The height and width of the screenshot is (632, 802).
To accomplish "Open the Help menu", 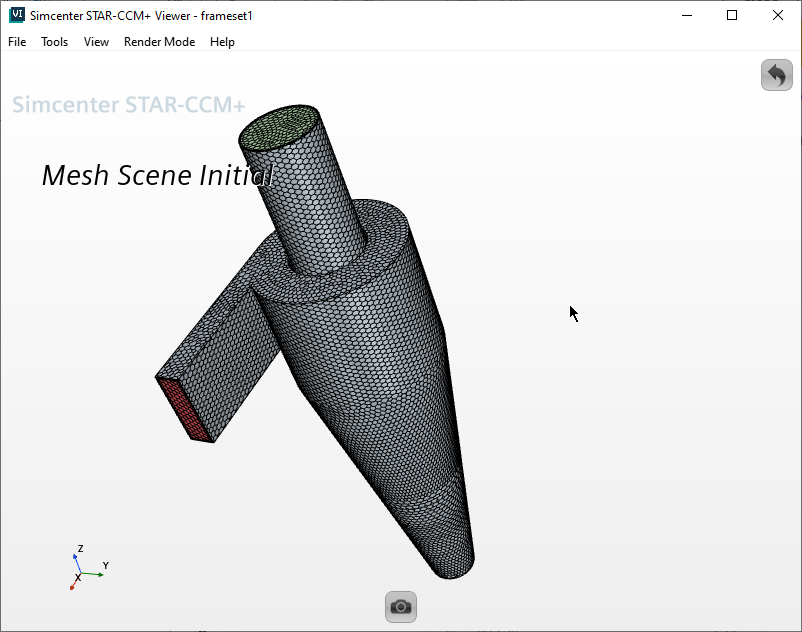I will point(222,42).
